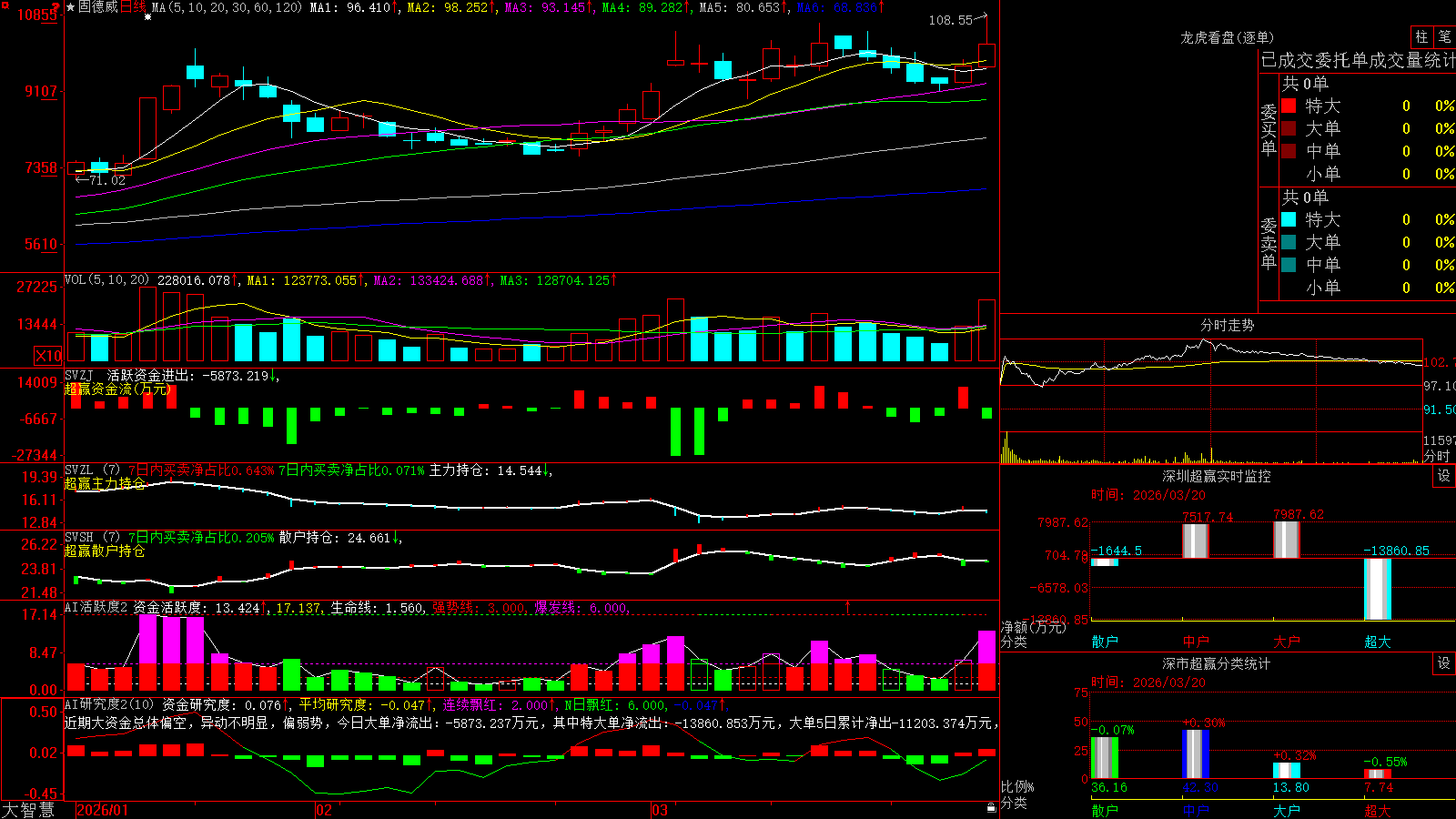Viewport: 1456px width, 819px height.
Task: Click the red 特大 buy-order color swatch
Action: coord(1289,106)
